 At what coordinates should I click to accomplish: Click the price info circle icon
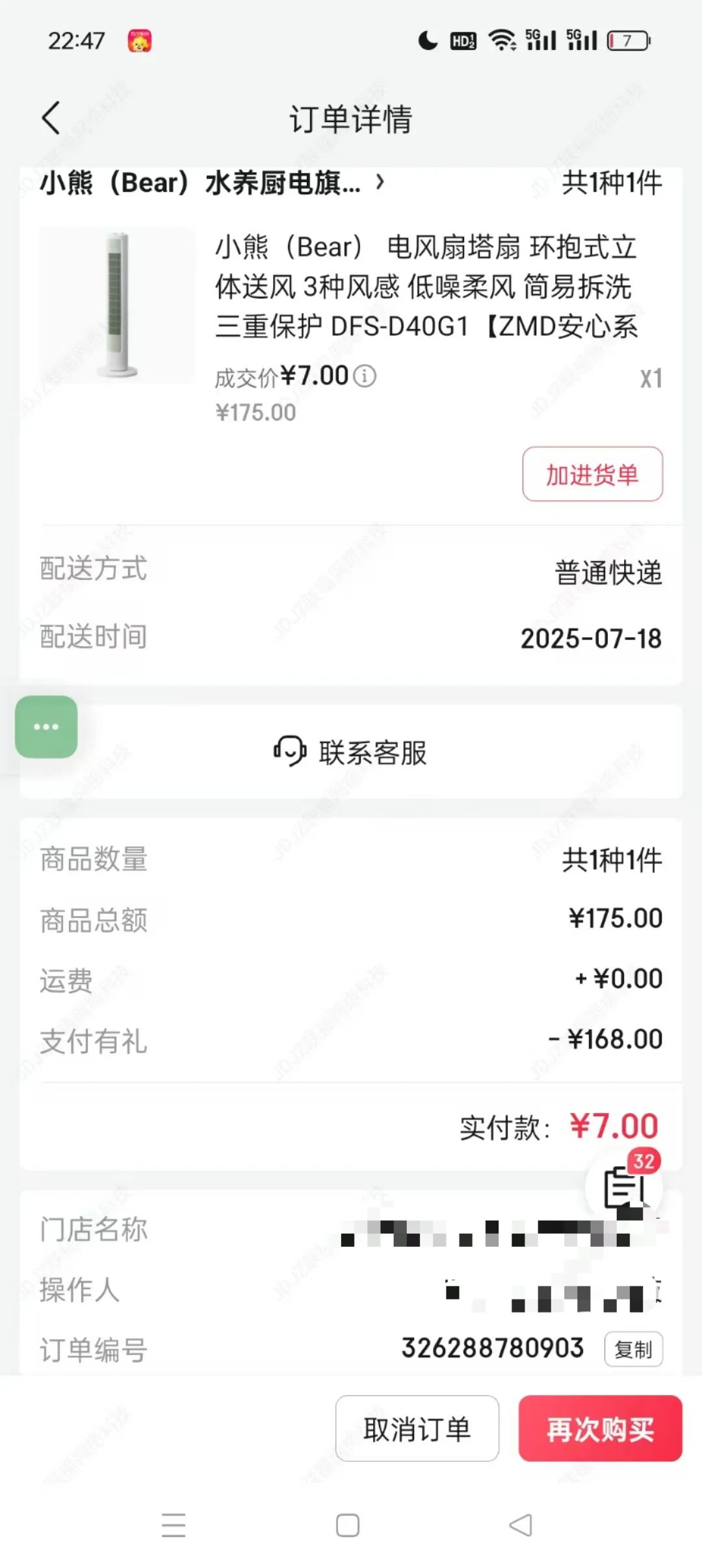pyautogui.click(x=364, y=376)
